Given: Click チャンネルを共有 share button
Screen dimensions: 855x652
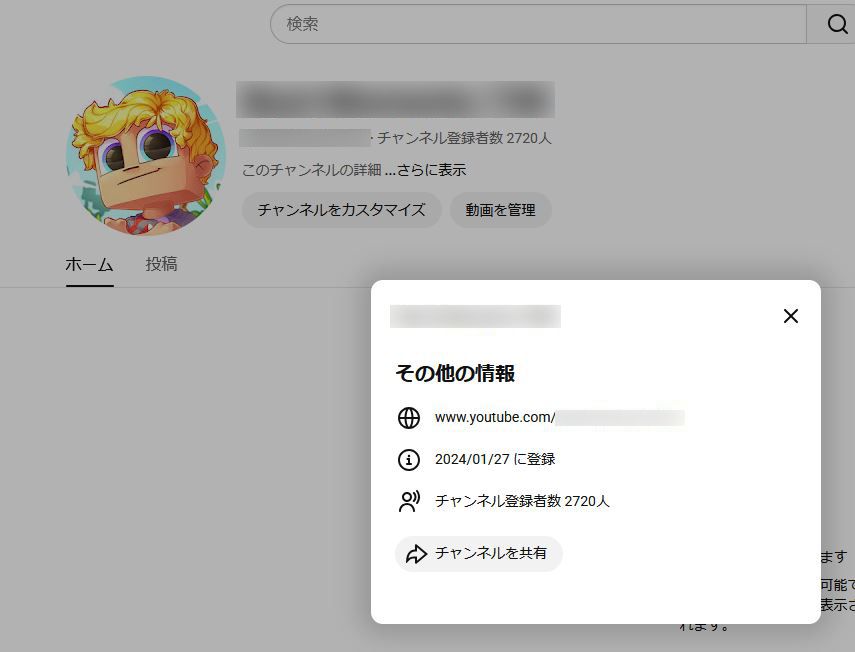Looking at the screenshot, I should point(478,553).
